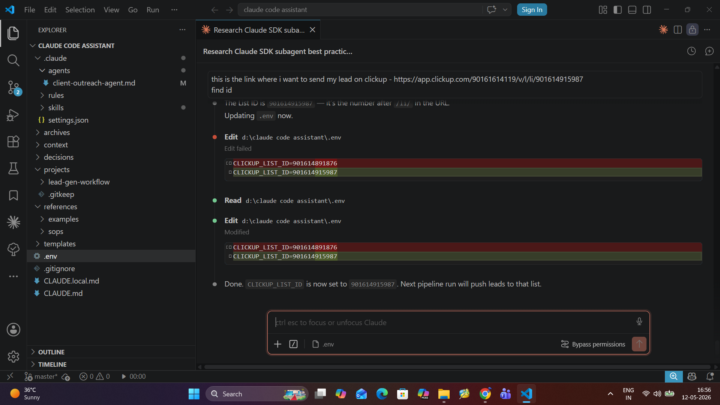Add attachment with plus icon
720x405 pixels.
(x=277, y=344)
